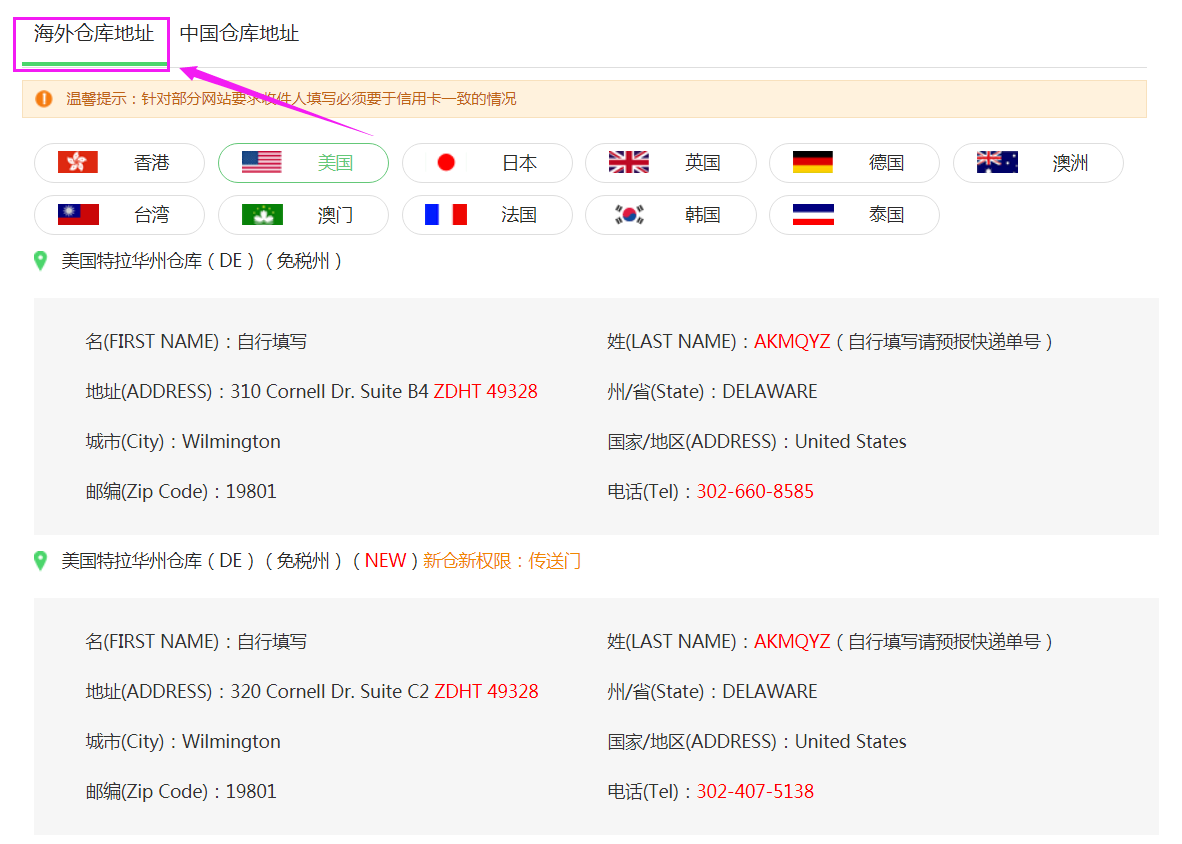
Task: Click the address 320 Cornell Dr. Suite C2
Action: tap(329, 692)
